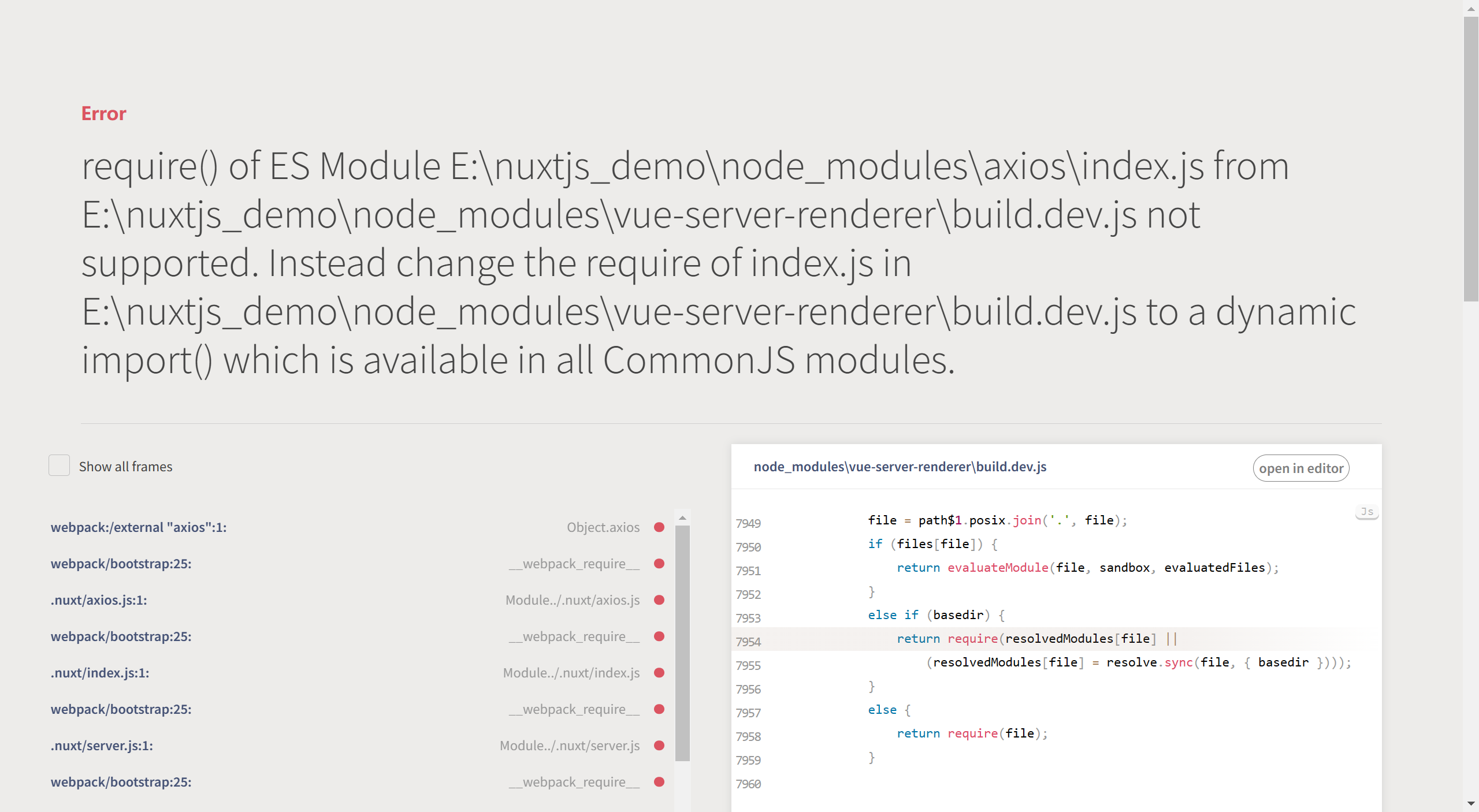The image size is (1479, 812).
Task: Click line number 7949 in code panel
Action: coord(748,523)
